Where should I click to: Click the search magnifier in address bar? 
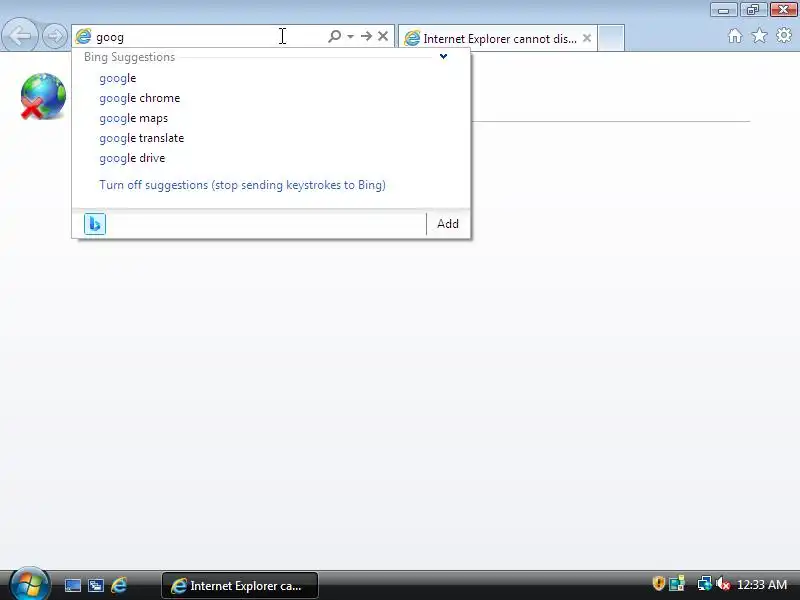(334, 36)
